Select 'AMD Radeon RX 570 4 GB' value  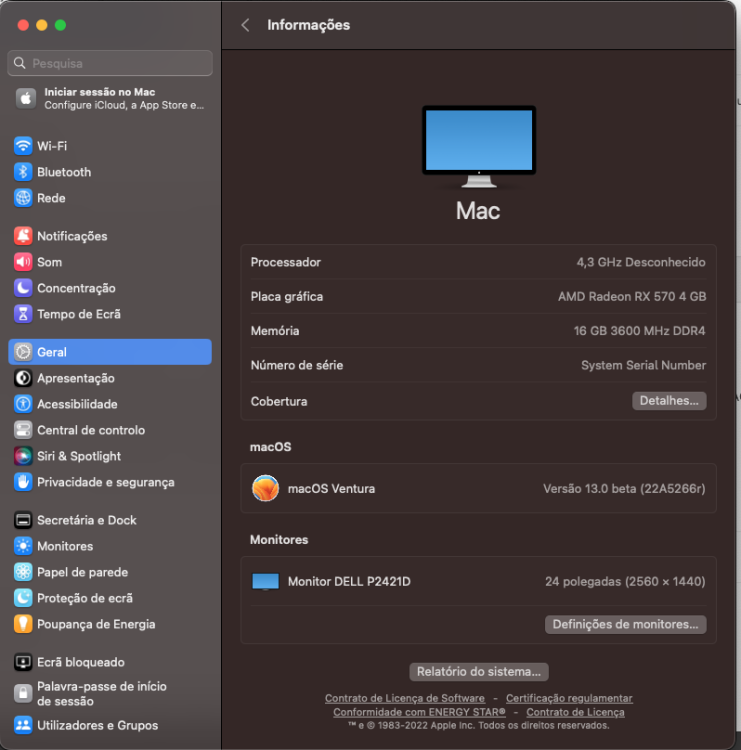(x=632, y=297)
